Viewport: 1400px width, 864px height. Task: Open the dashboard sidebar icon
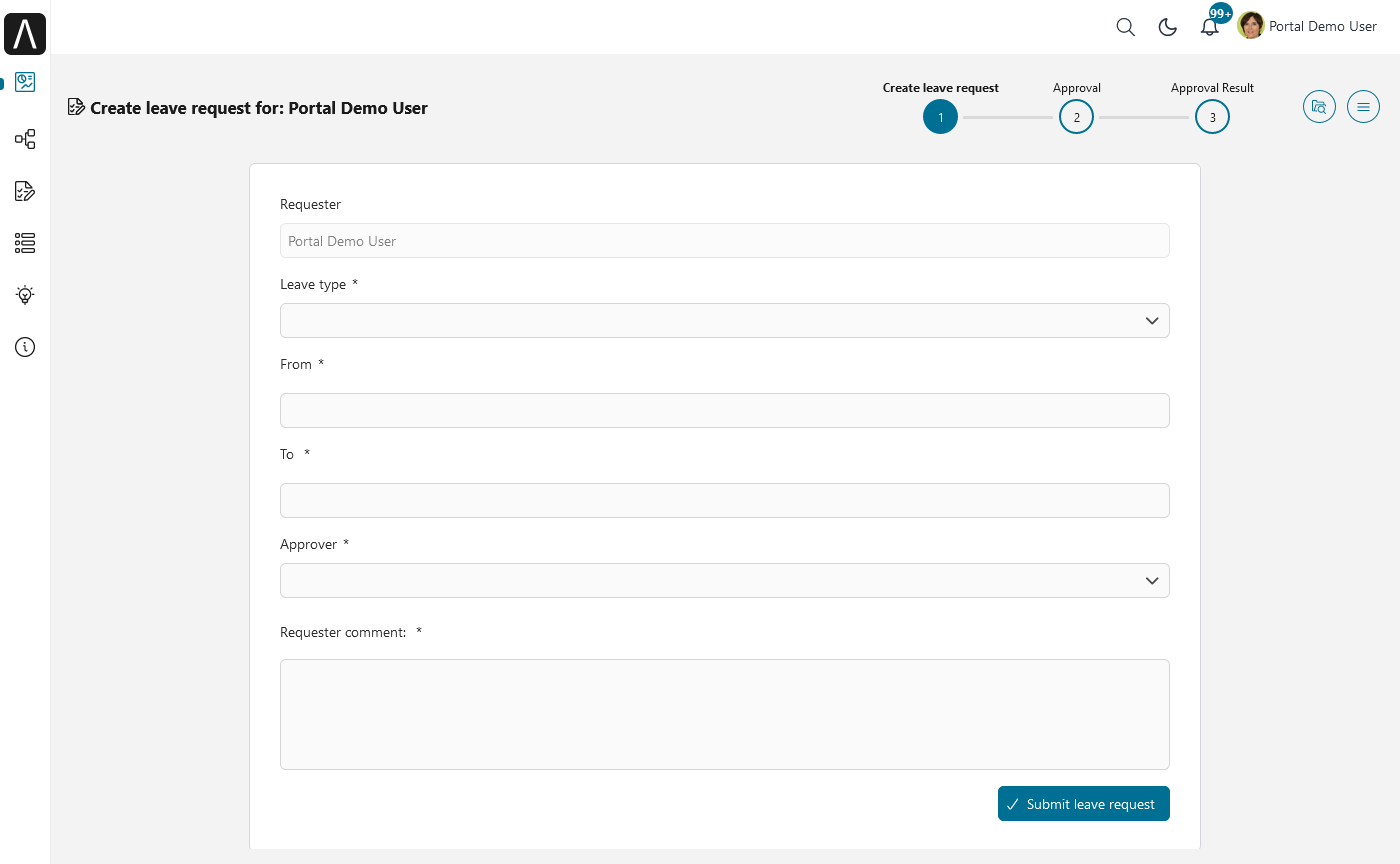click(25, 83)
